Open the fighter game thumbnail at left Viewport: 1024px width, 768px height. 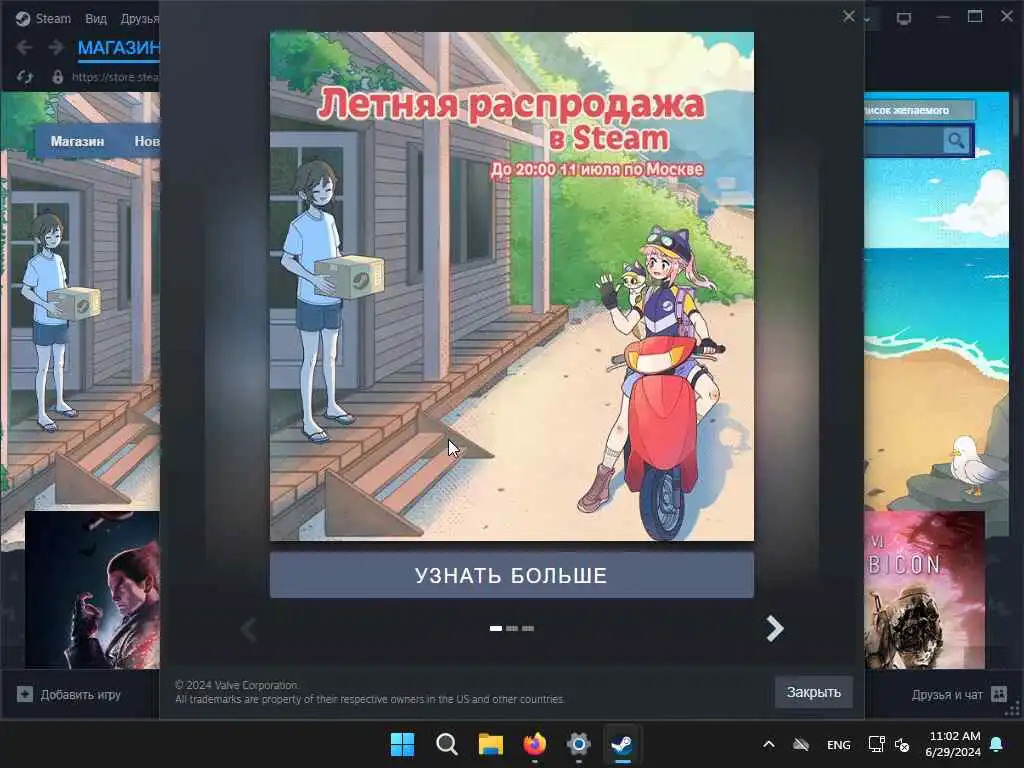pyautogui.click(x=92, y=590)
